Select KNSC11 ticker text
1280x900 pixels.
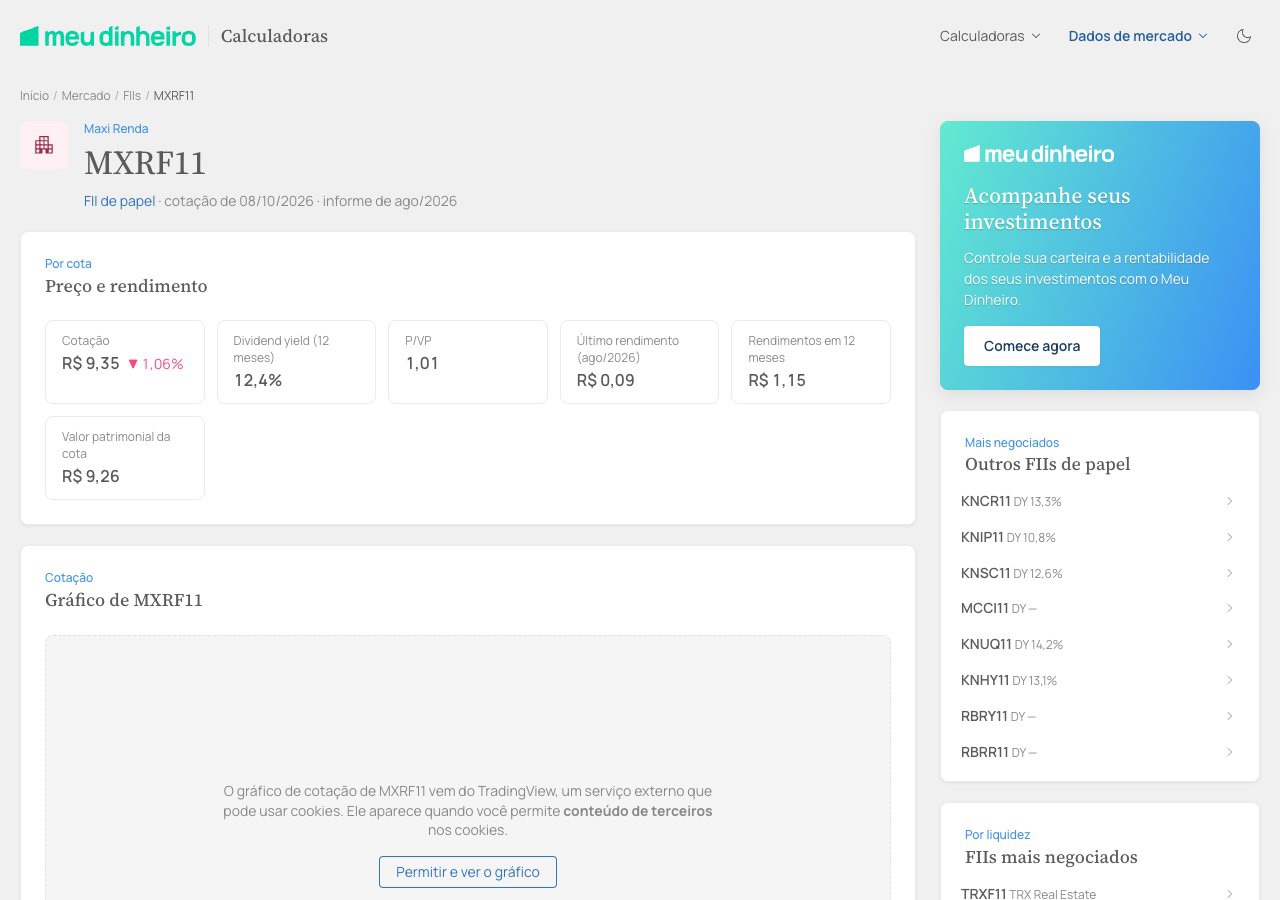pos(986,573)
